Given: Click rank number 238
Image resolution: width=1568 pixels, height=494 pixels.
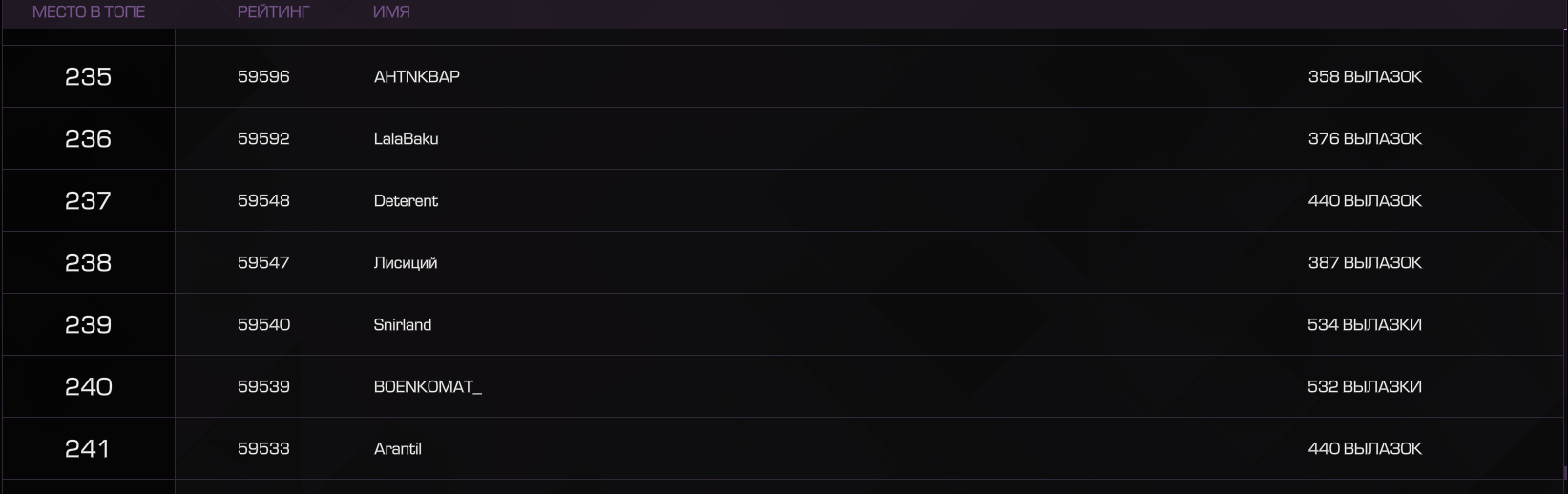Looking at the screenshot, I should tap(88, 262).
